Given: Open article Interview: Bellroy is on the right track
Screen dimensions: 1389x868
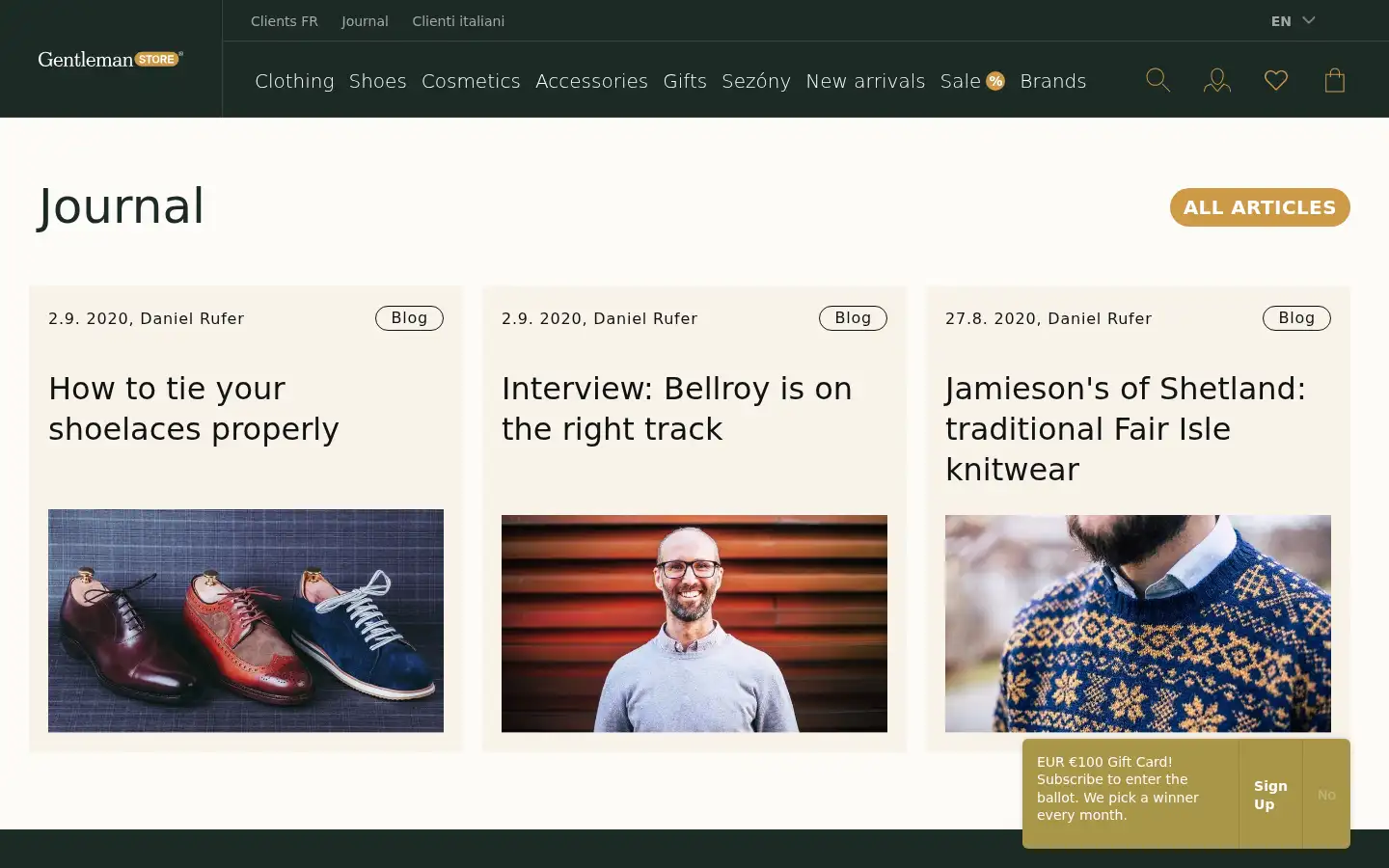Looking at the screenshot, I should [x=677, y=409].
